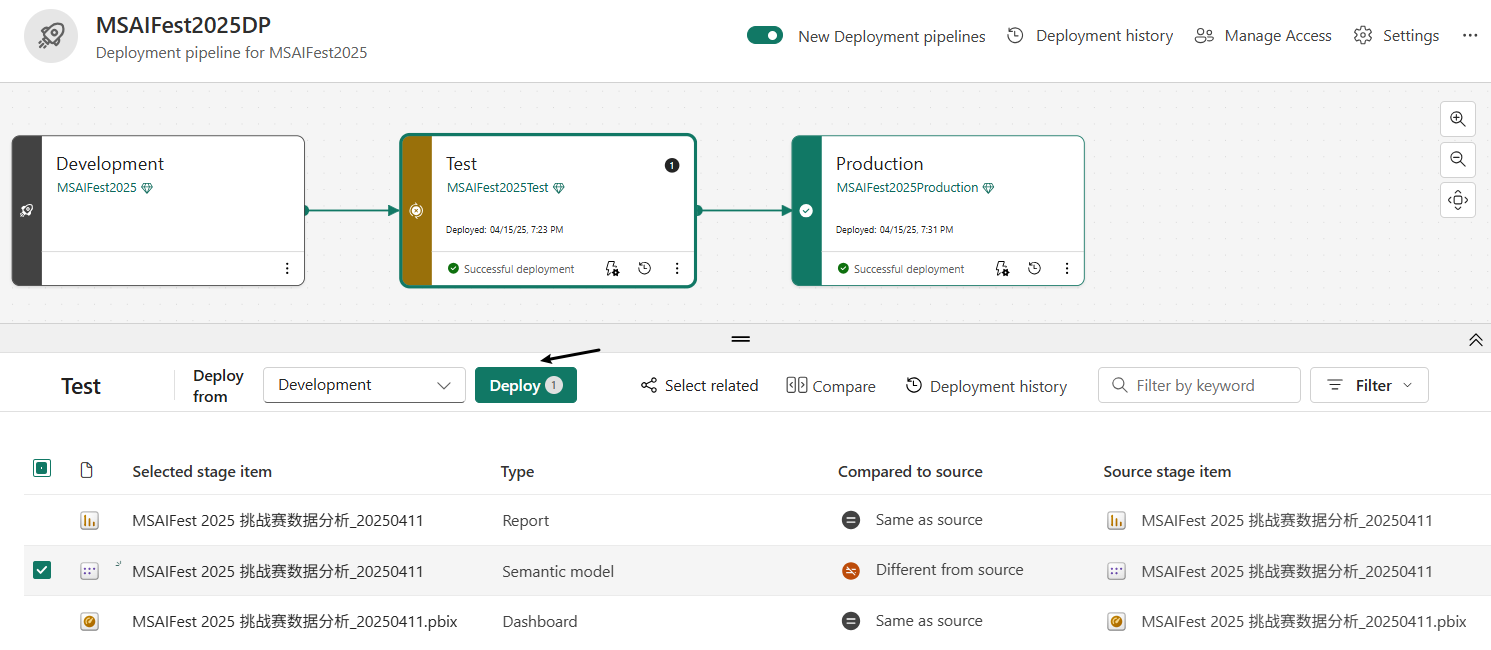Viewport: 1491px width, 650px height.
Task: Select the Semantic model row item name
Action: click(278, 571)
